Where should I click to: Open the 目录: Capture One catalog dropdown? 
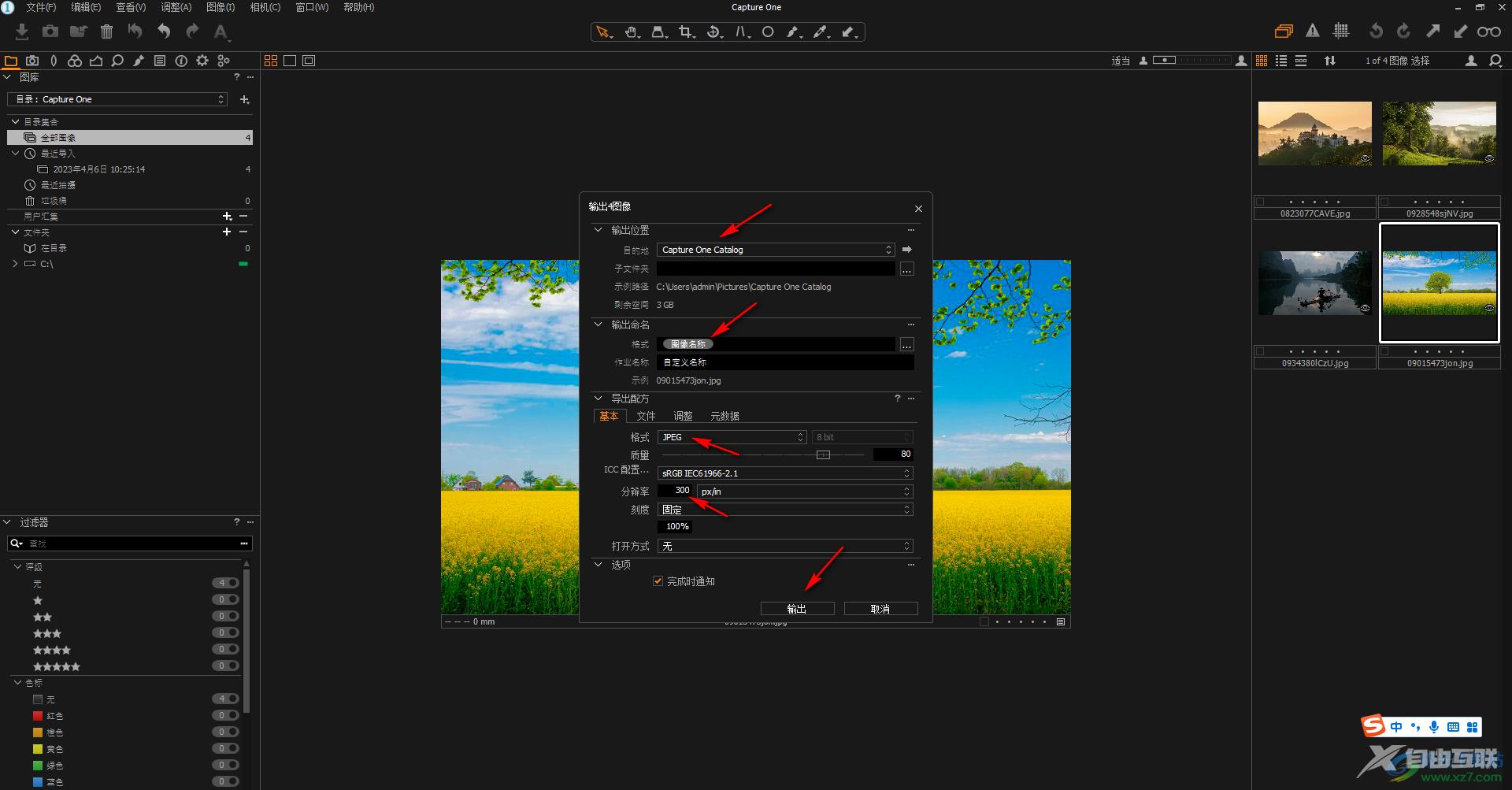tap(117, 99)
